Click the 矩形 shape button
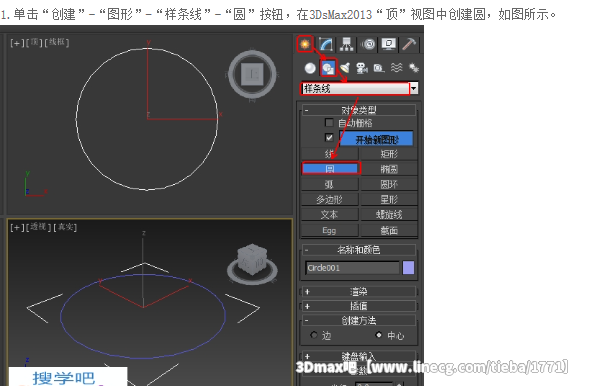 [389, 154]
